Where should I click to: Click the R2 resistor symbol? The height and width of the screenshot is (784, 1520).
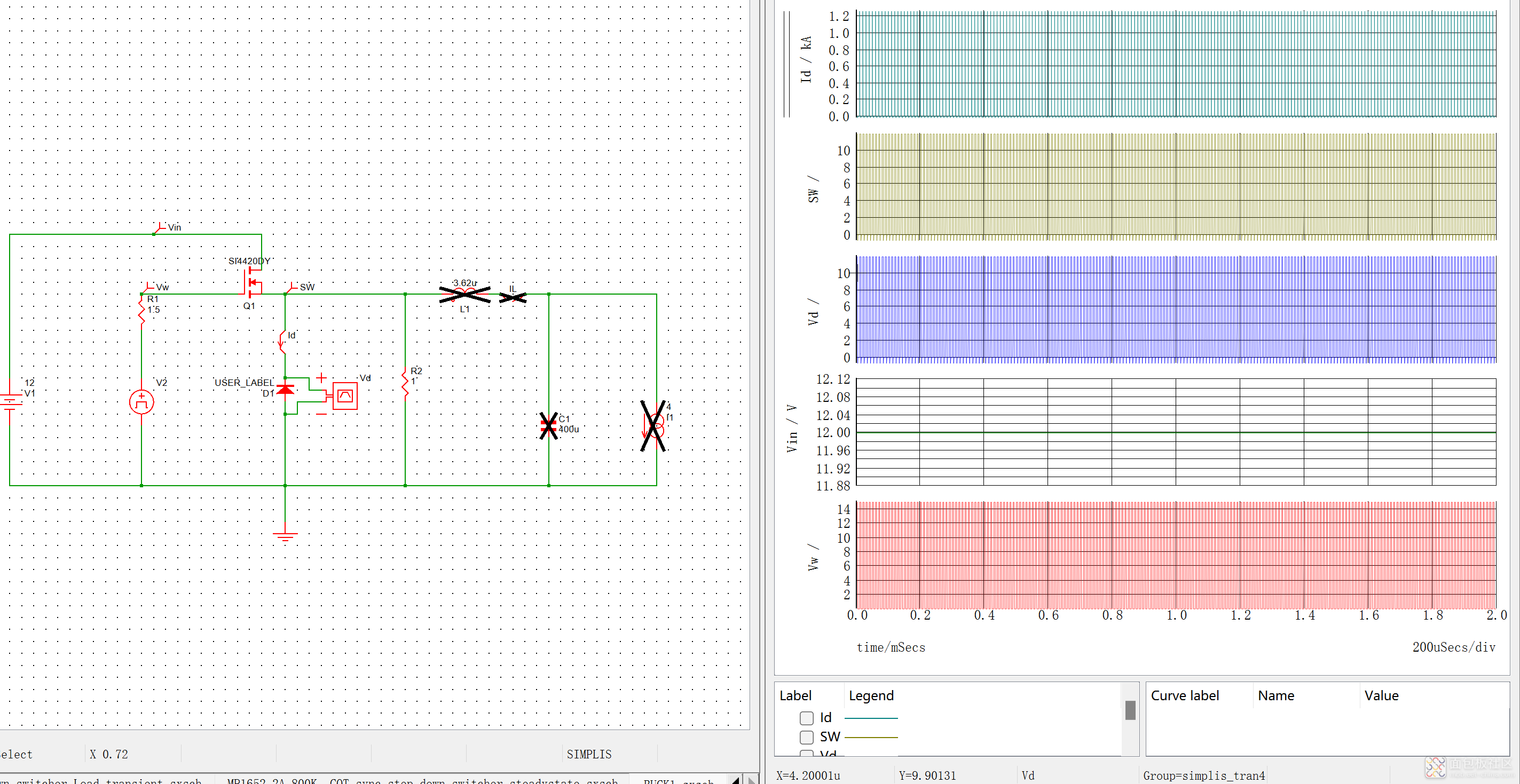(x=405, y=383)
